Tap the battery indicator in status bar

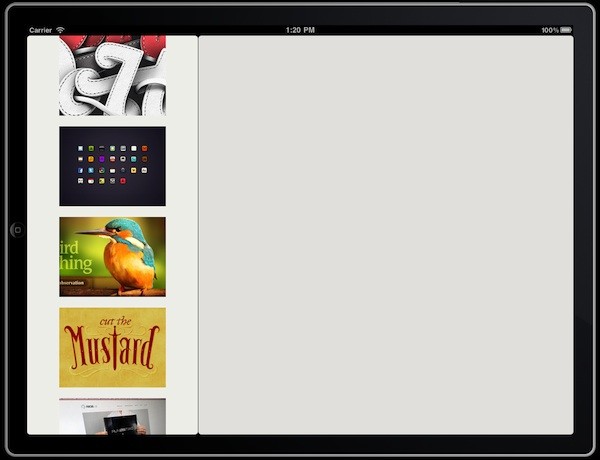tap(566, 30)
